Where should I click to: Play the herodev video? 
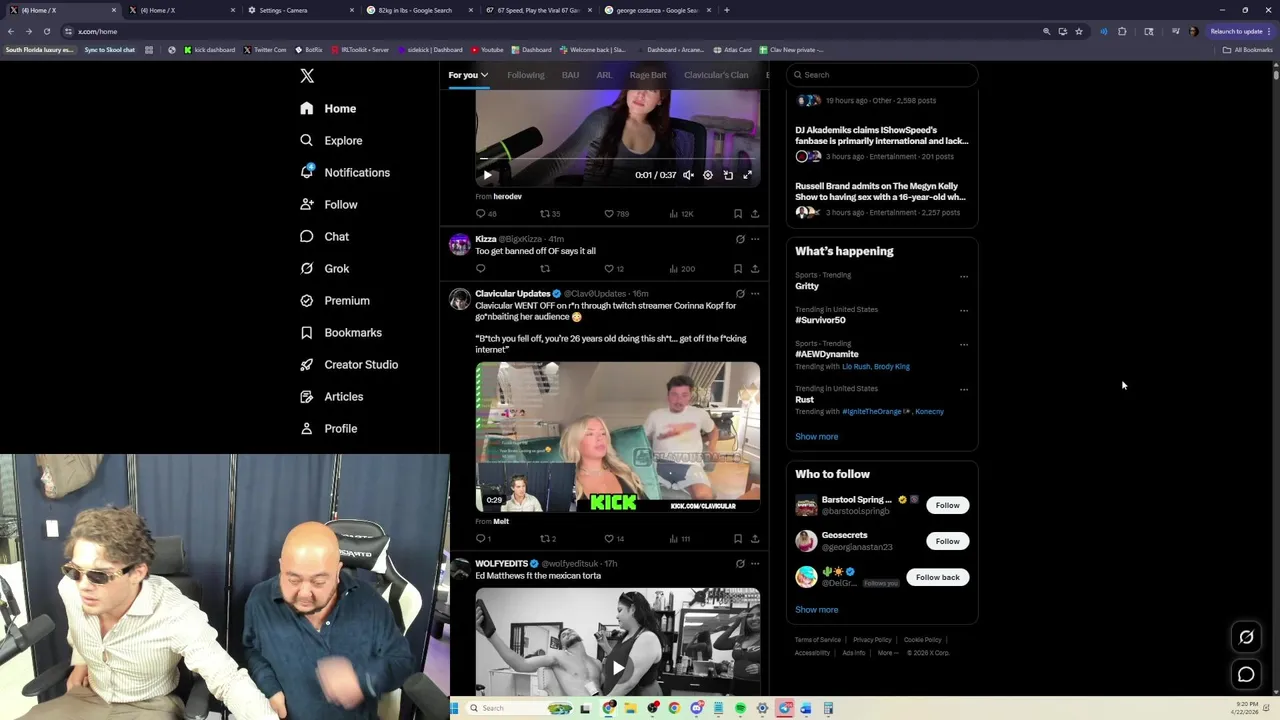(488, 175)
